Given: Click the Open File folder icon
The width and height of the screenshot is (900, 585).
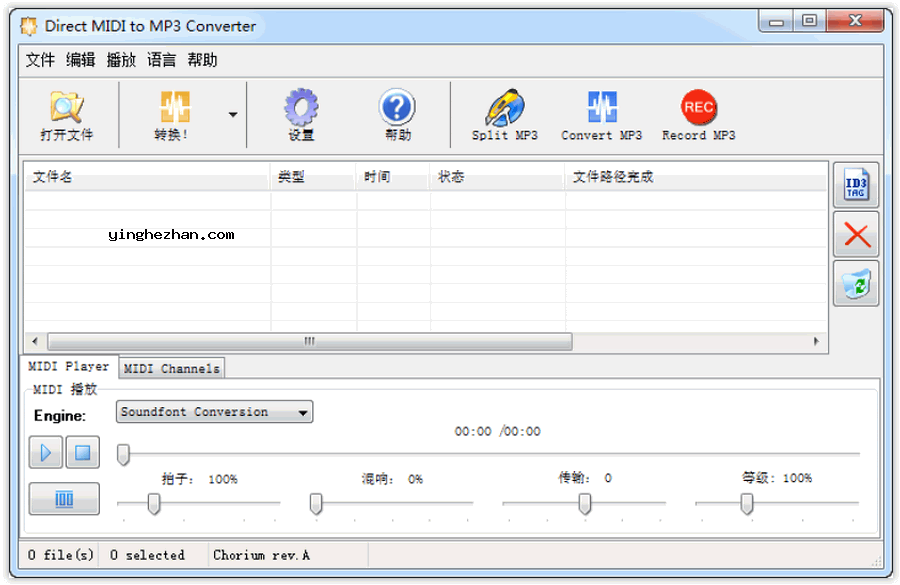Looking at the screenshot, I should point(67,108).
